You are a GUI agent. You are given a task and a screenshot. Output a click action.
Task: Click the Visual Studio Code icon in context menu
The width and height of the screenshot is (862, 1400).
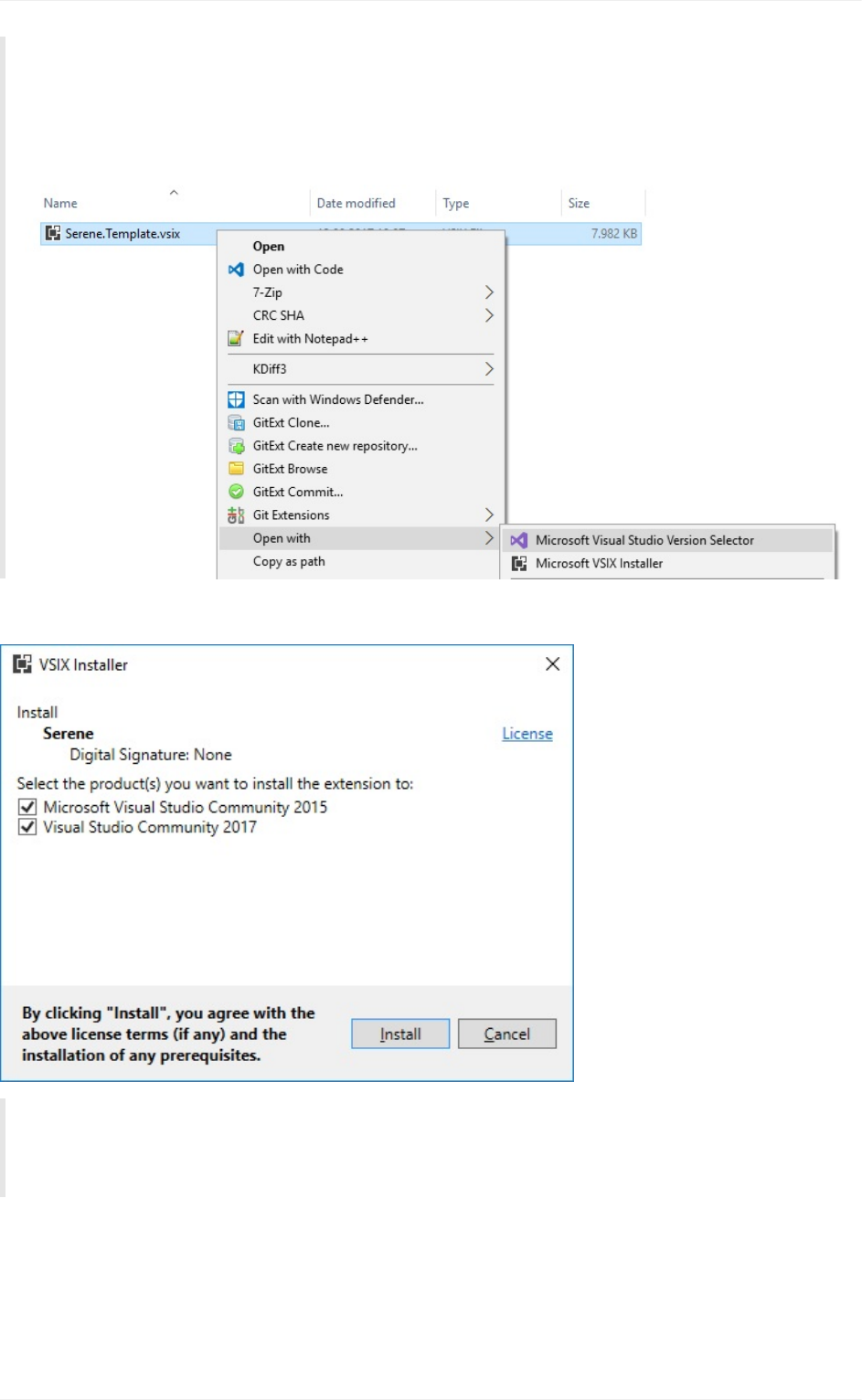236,270
